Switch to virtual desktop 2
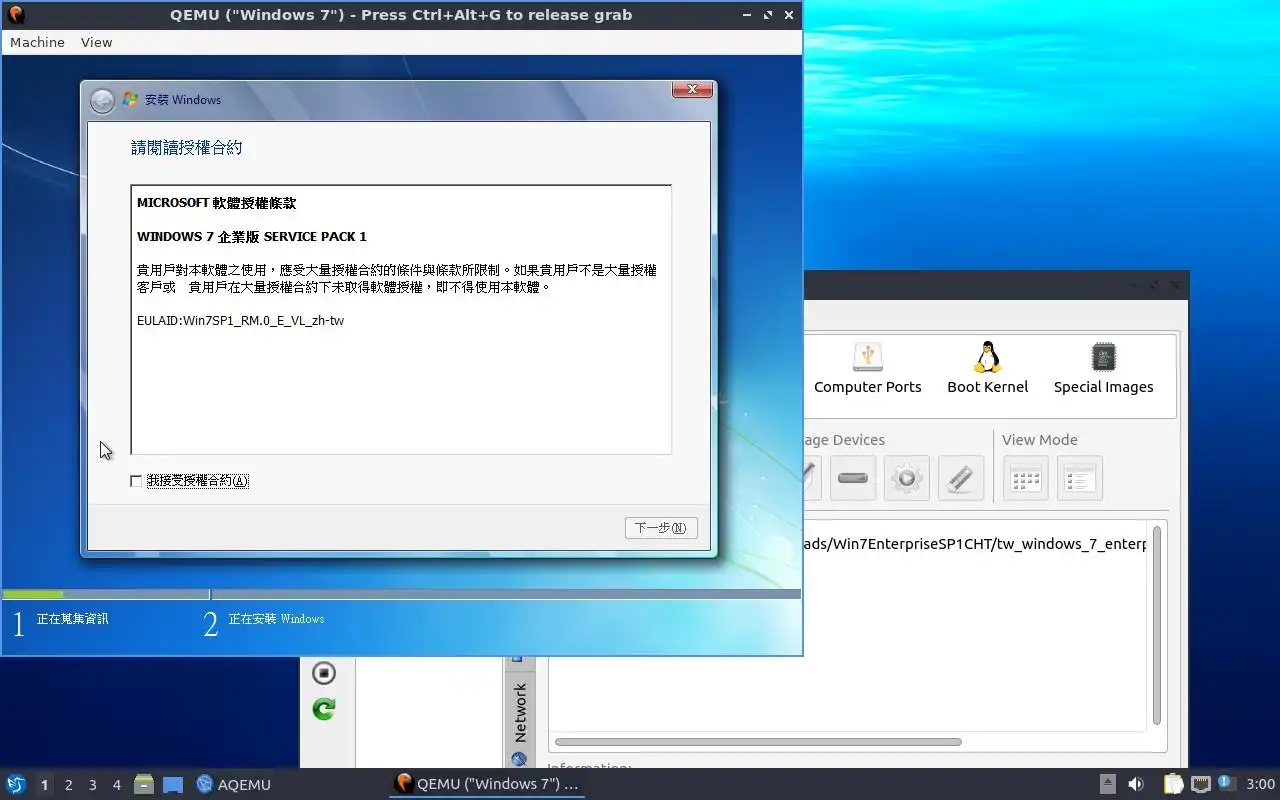This screenshot has width=1280, height=800. coord(68,785)
